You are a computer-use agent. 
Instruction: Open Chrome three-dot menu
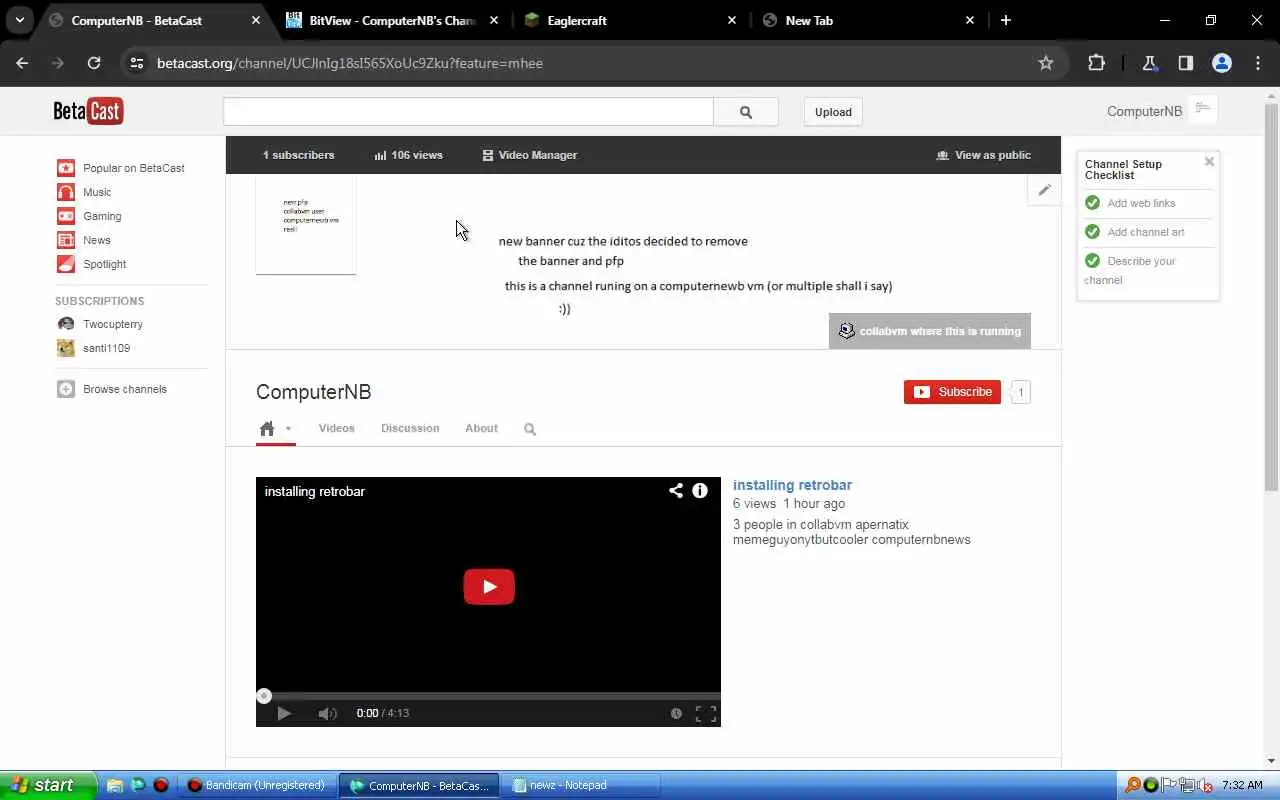pyautogui.click(x=1258, y=63)
